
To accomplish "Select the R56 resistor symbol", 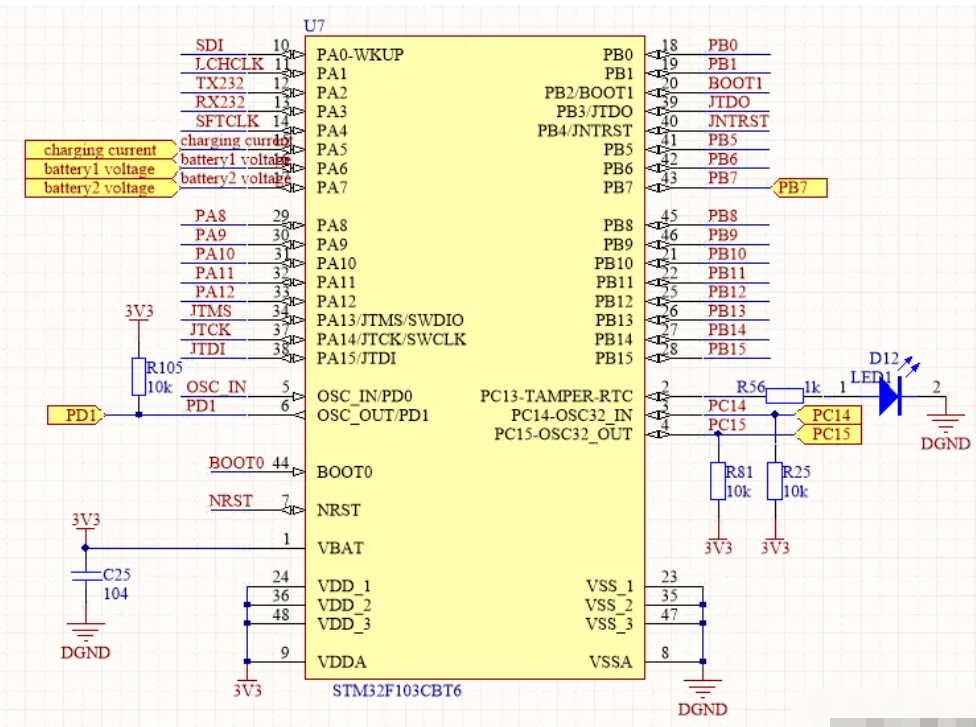I will [x=784, y=396].
